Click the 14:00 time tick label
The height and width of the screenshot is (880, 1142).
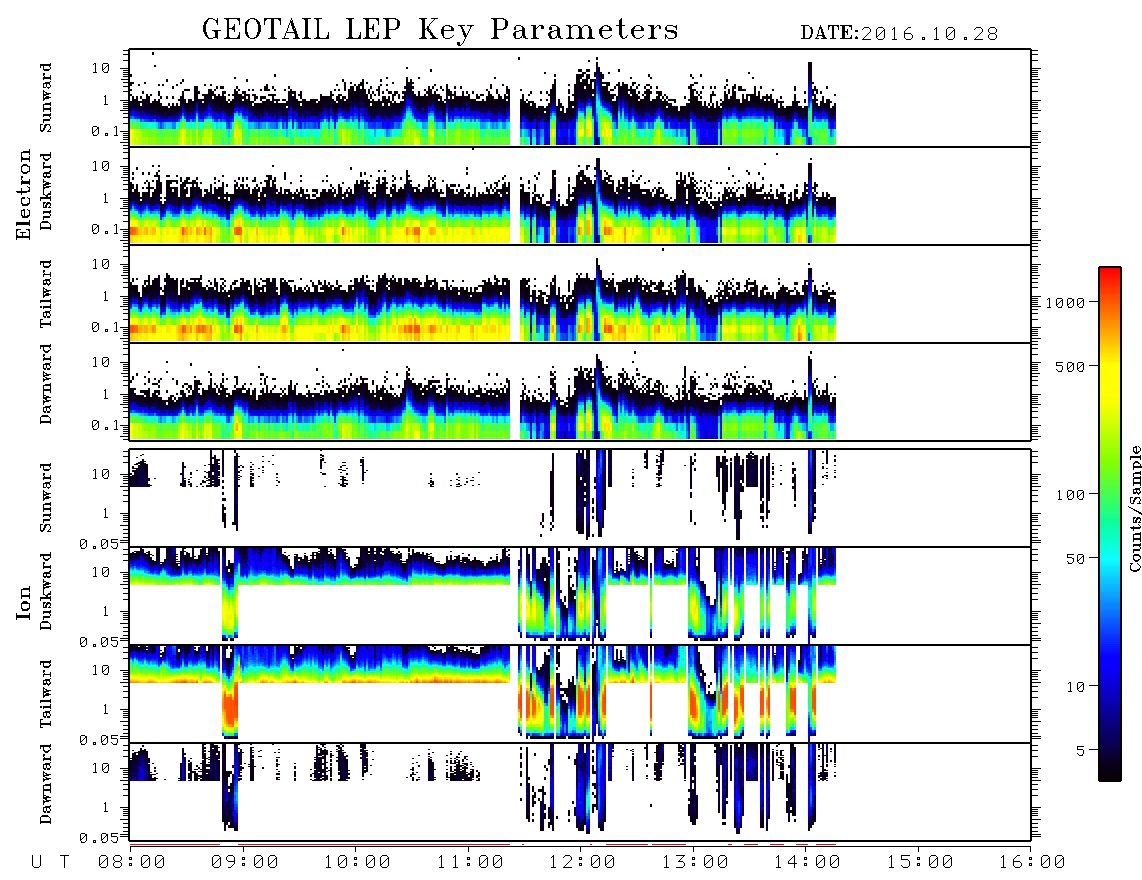(807, 863)
